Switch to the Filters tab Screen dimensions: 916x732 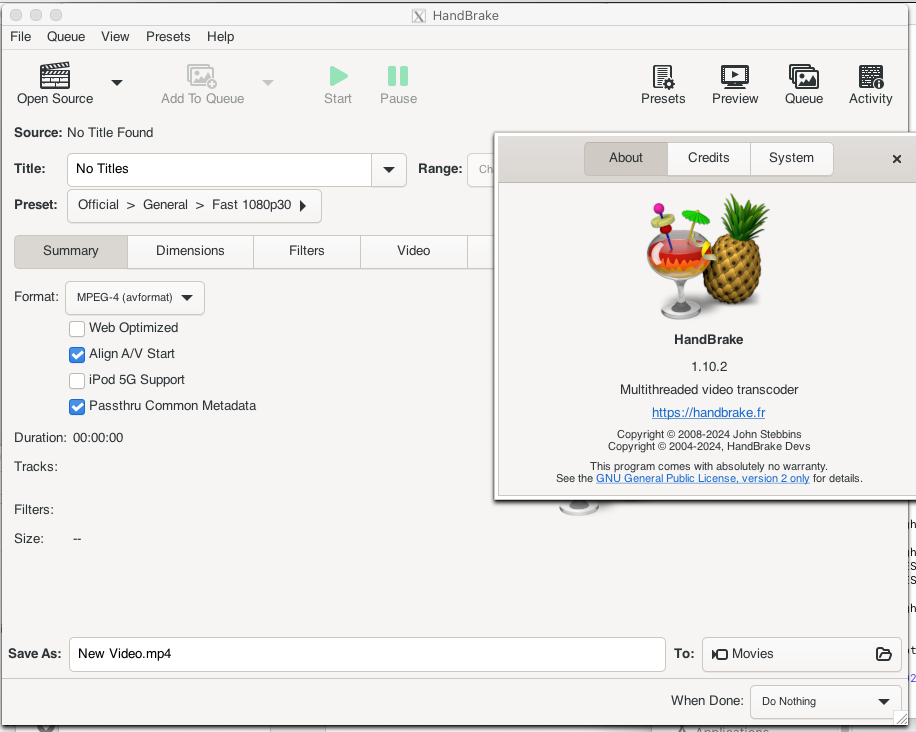point(307,252)
